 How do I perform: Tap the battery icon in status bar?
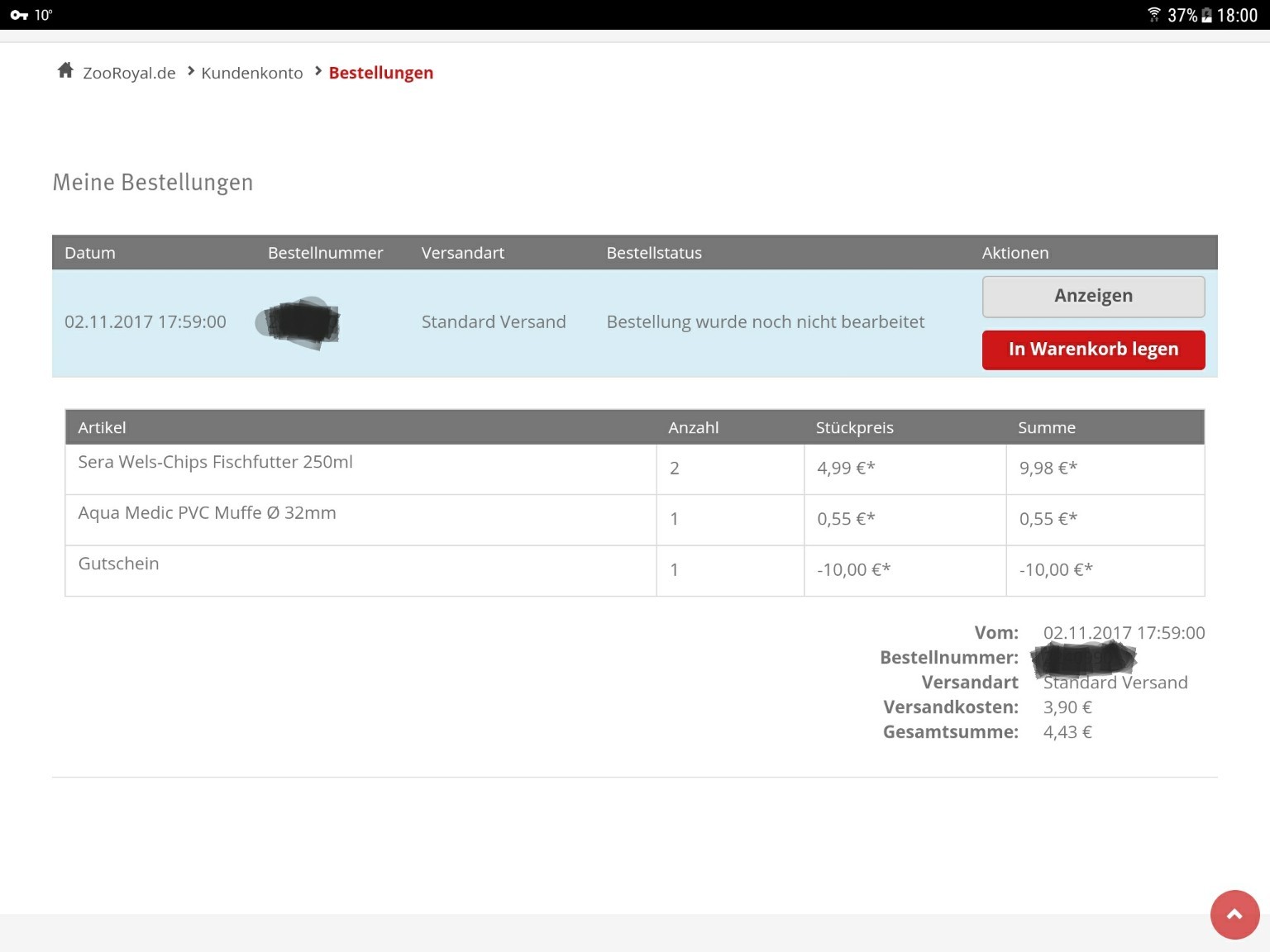1206,15
